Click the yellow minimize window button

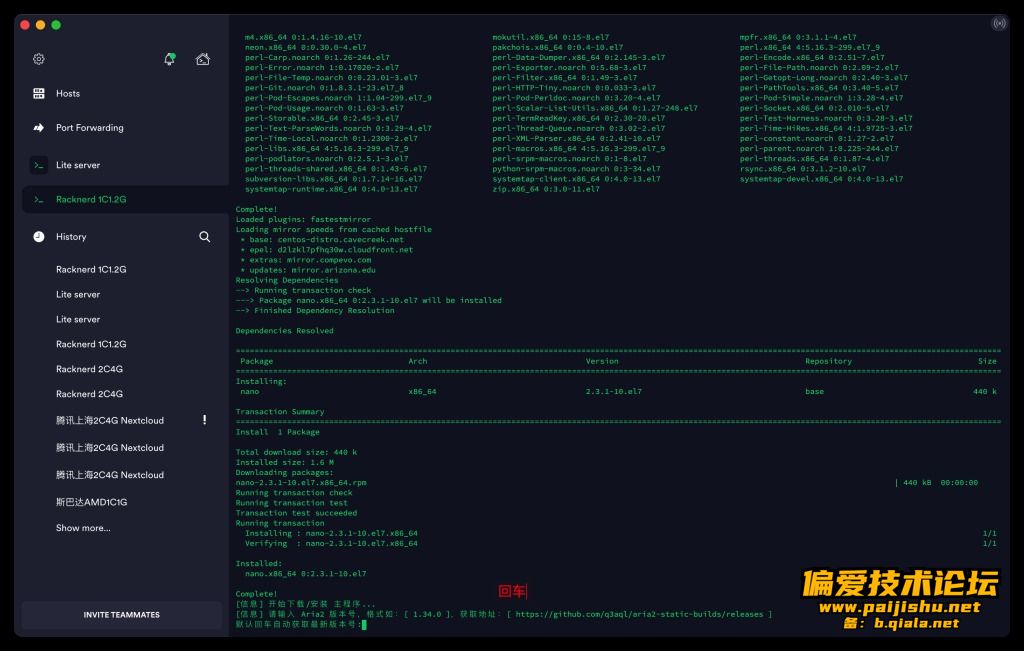coord(40,25)
